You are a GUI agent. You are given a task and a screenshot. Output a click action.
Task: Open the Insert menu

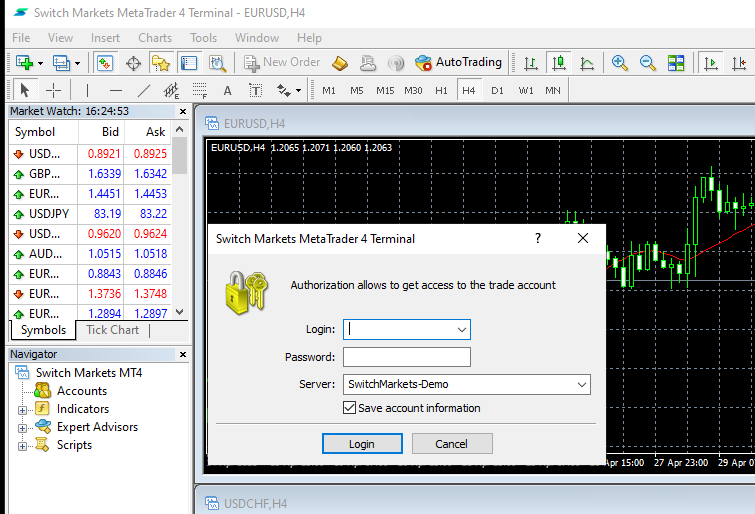[x=105, y=38]
